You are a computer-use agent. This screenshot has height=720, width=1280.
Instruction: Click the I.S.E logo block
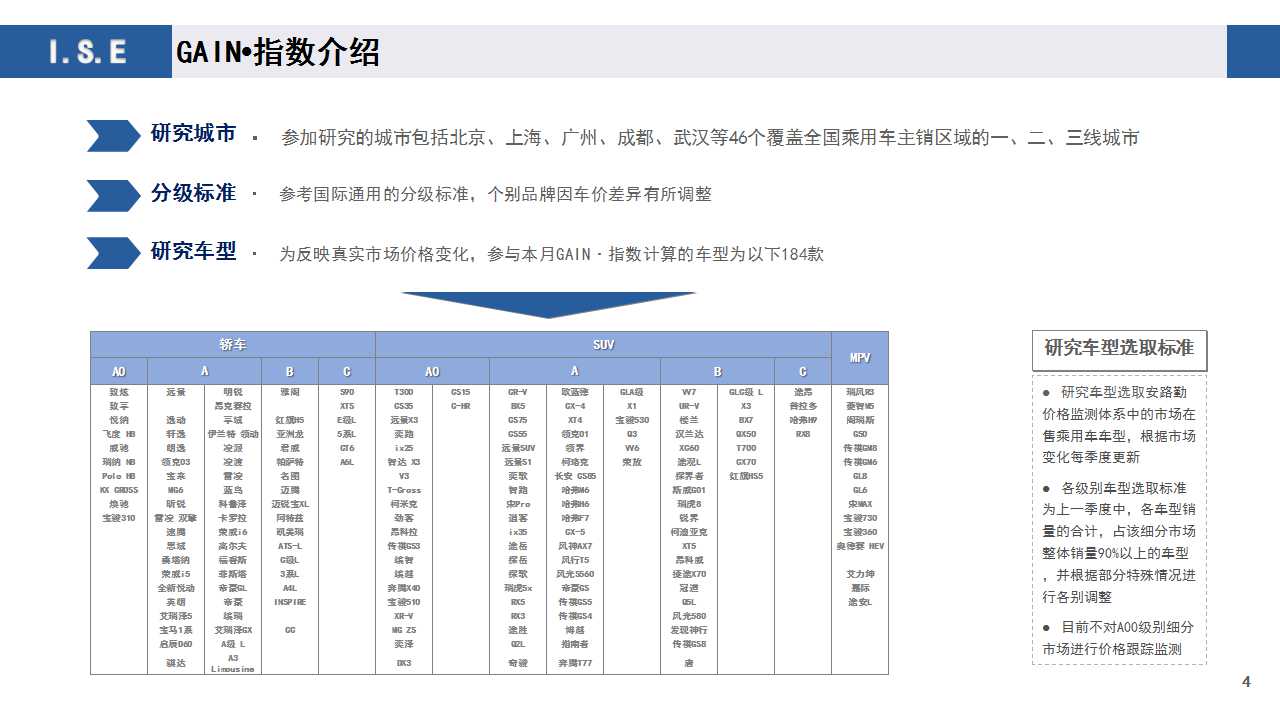pyautogui.click(x=86, y=52)
